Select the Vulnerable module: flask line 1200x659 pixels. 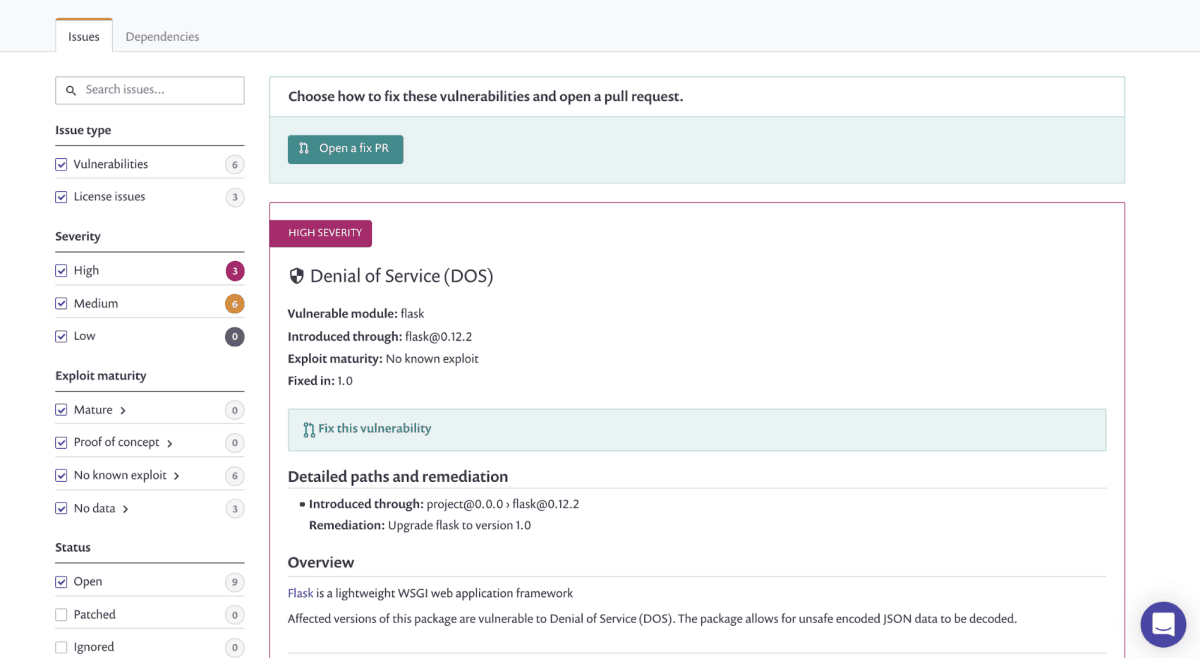pyautogui.click(x=356, y=314)
